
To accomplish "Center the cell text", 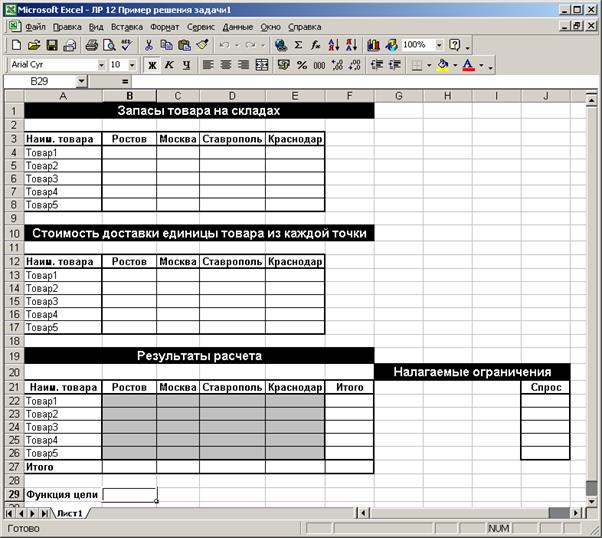I will click(x=226, y=65).
